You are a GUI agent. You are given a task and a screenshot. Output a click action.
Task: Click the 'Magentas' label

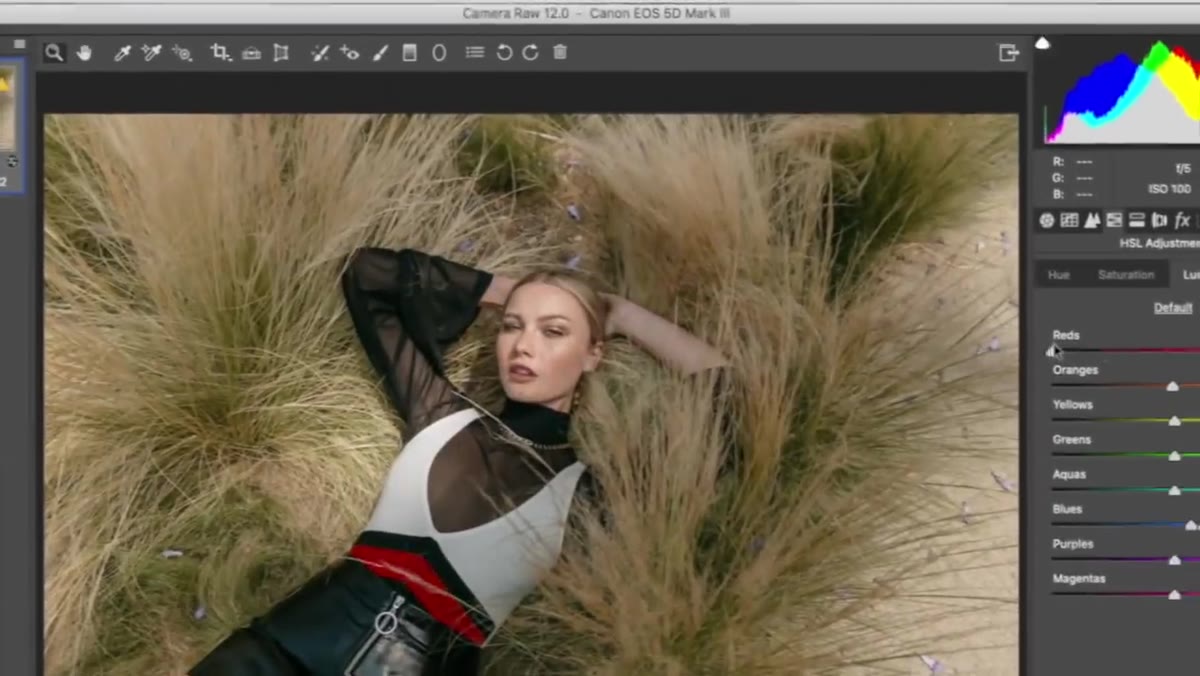click(x=1079, y=579)
